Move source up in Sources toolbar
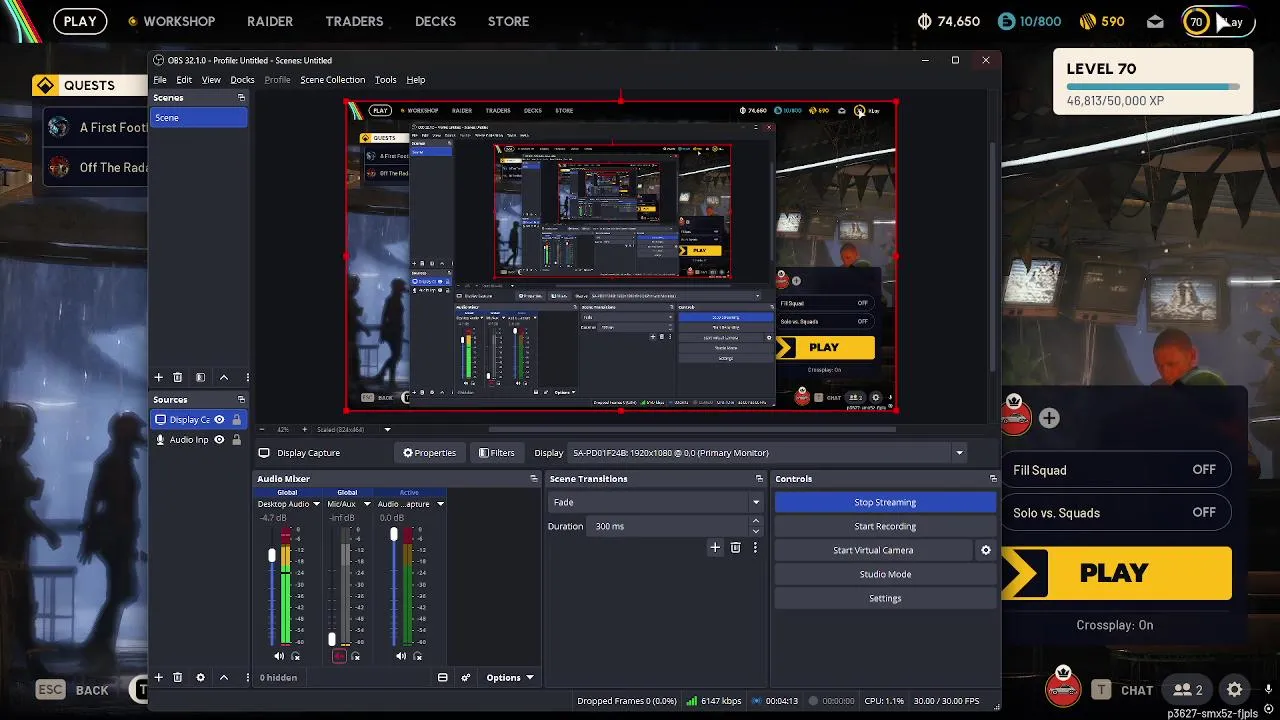This screenshot has height=720, width=1280. coord(224,677)
